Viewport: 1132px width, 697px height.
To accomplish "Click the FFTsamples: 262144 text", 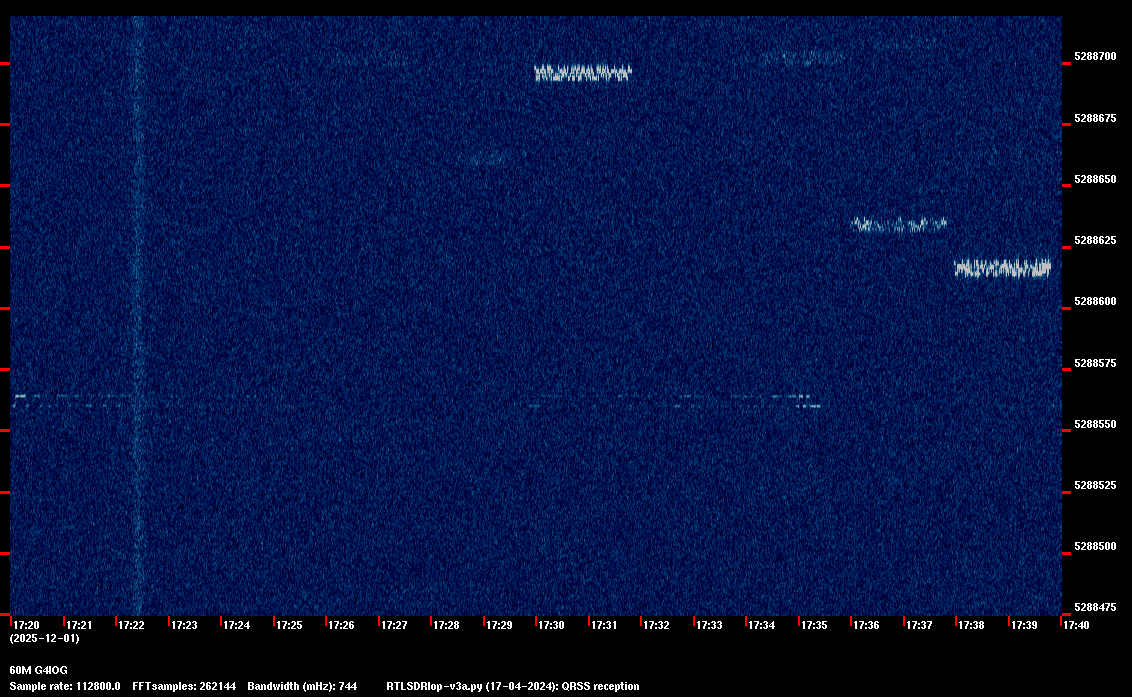I will (184, 686).
